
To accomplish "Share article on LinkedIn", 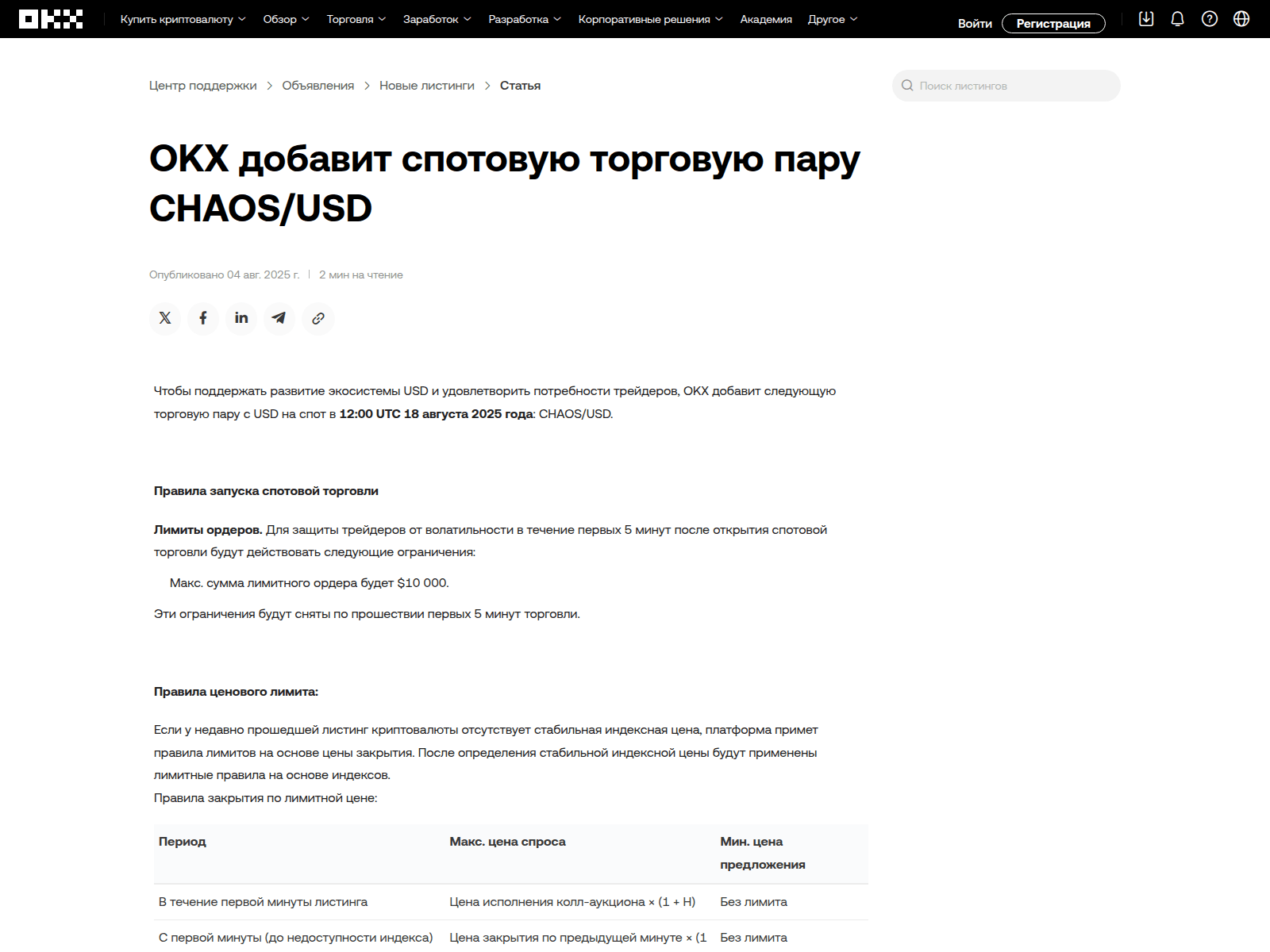I will pyautogui.click(x=241, y=318).
